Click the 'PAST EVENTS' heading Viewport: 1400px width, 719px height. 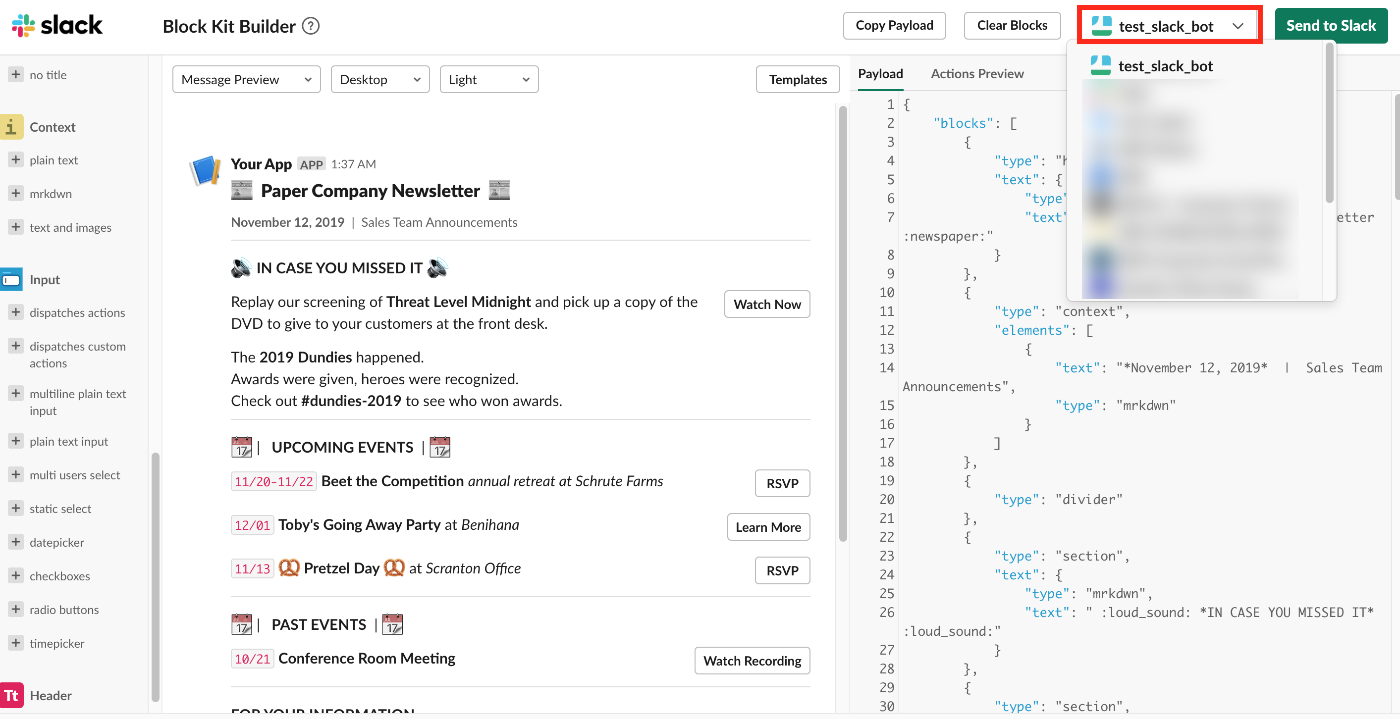(319, 624)
